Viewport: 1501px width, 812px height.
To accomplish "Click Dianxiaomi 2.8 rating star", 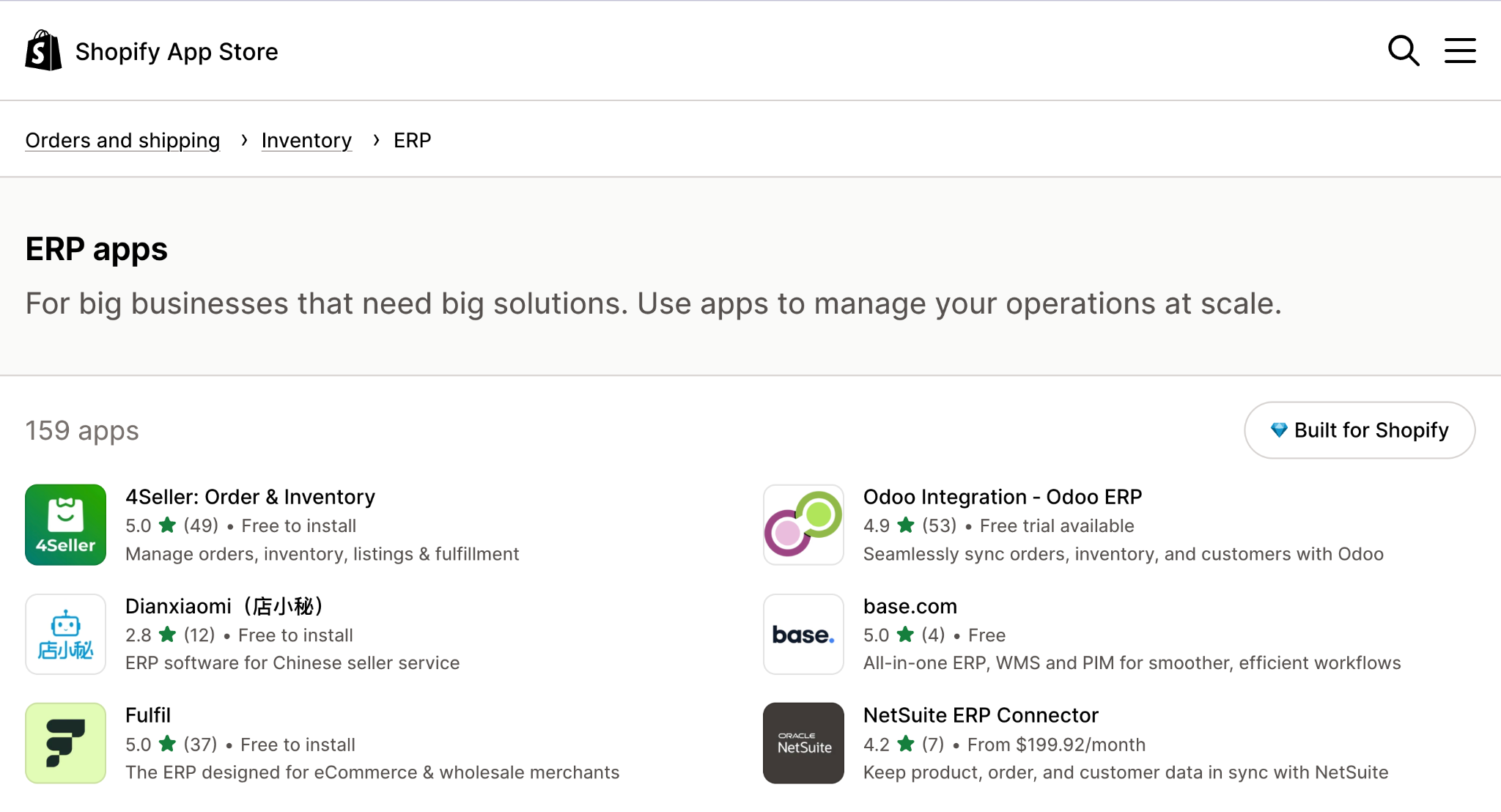I will (x=168, y=634).
